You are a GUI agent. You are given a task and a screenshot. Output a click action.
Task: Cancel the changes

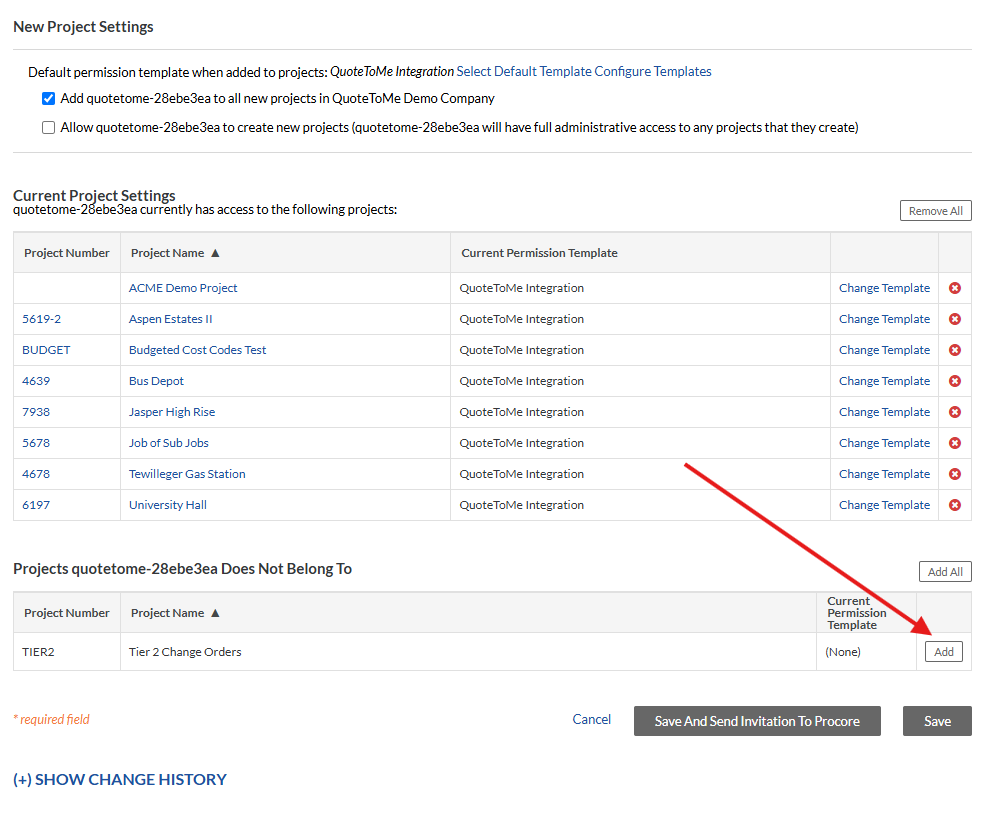(591, 719)
